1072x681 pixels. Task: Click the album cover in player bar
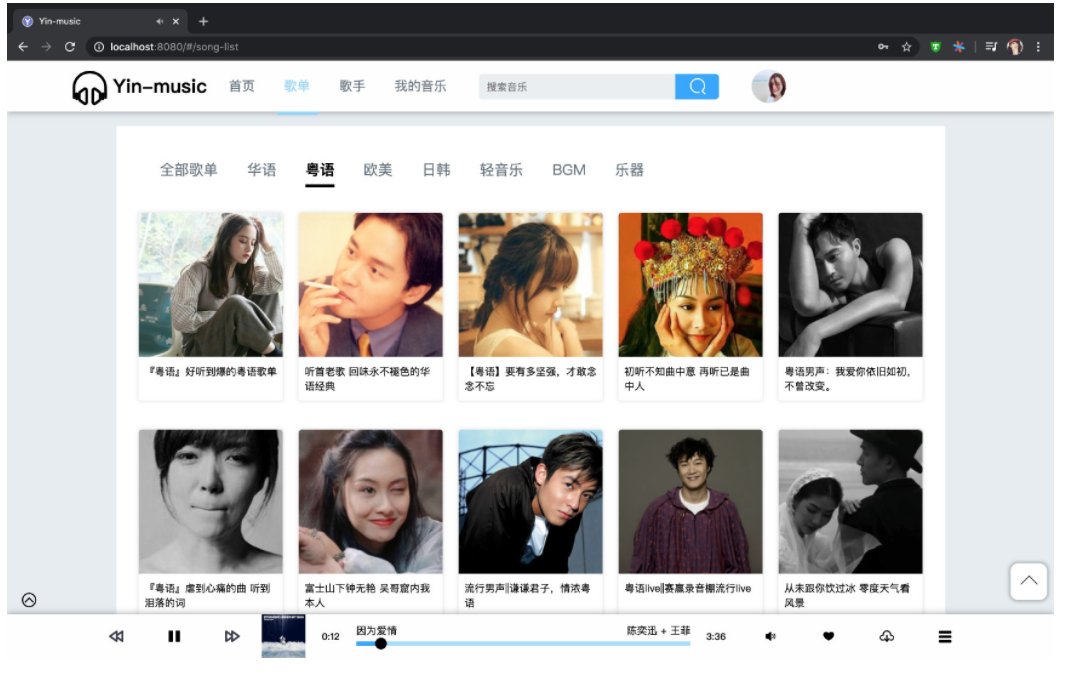284,636
